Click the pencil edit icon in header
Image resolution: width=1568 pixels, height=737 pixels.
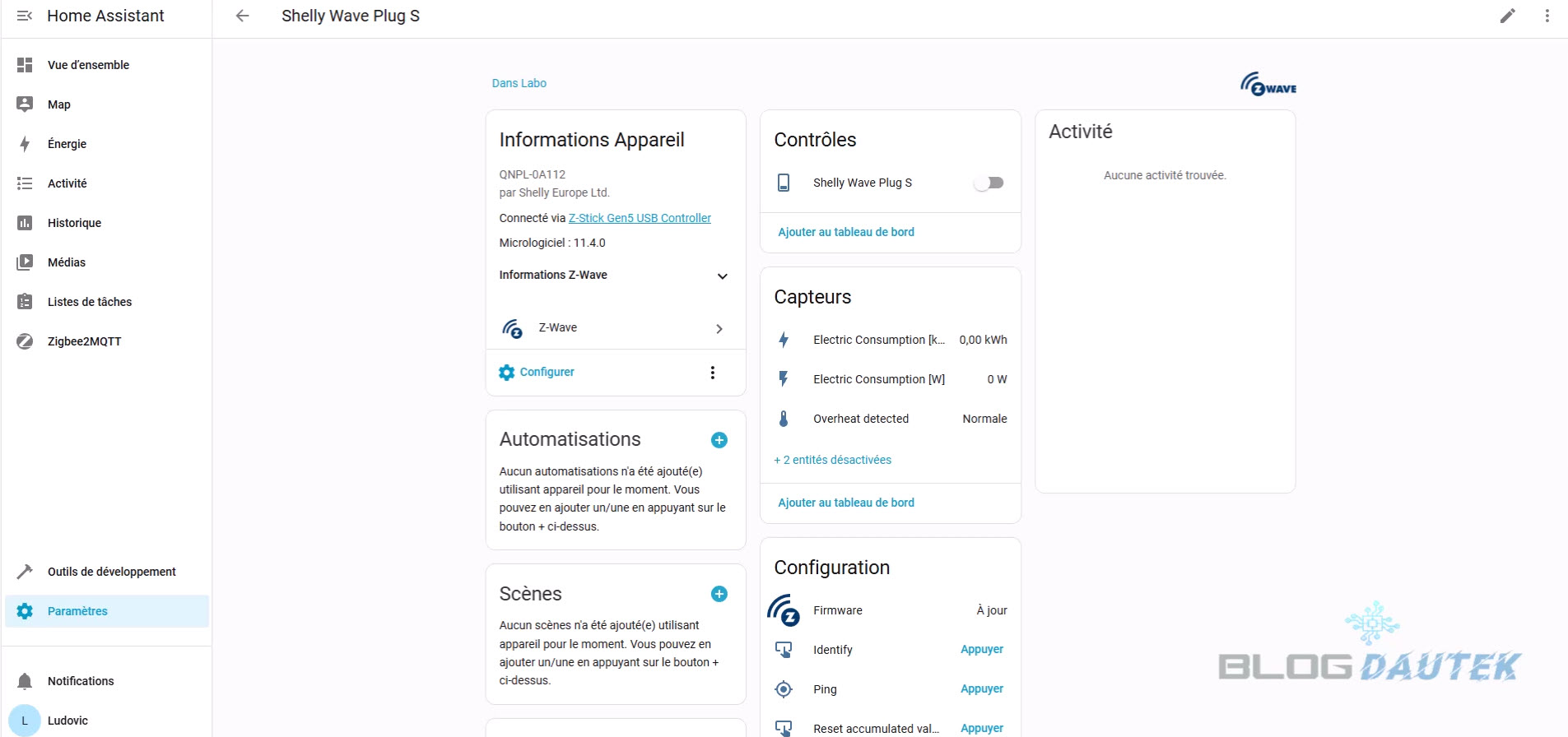[1507, 16]
